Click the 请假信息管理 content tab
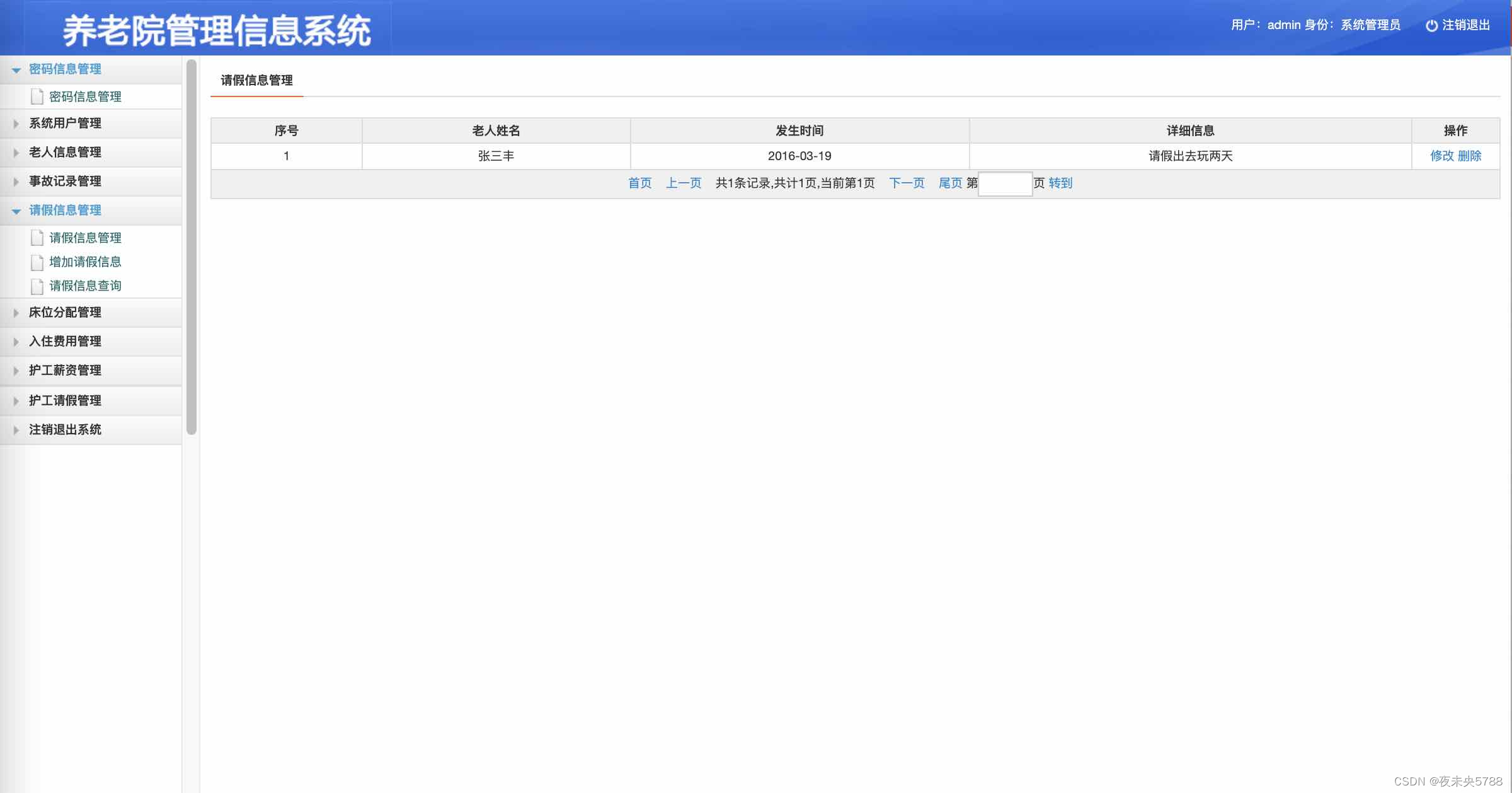Image resolution: width=1512 pixels, height=793 pixels. point(257,81)
